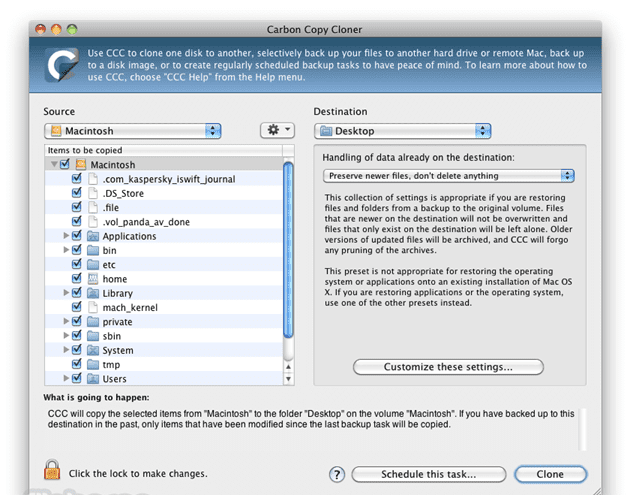Click the Macintosh disk icon in tree

coord(81,164)
